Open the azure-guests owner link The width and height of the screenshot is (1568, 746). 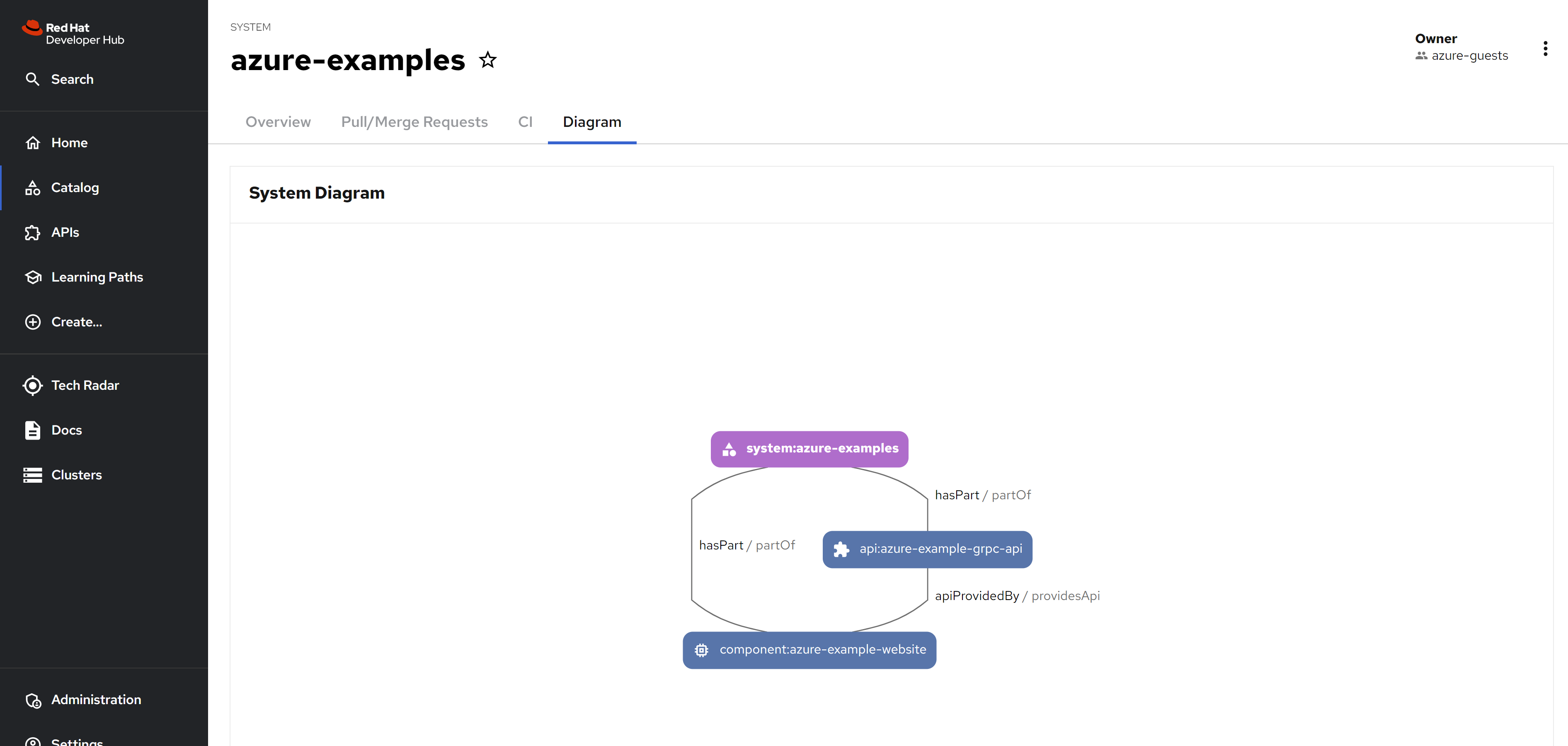(x=1469, y=56)
